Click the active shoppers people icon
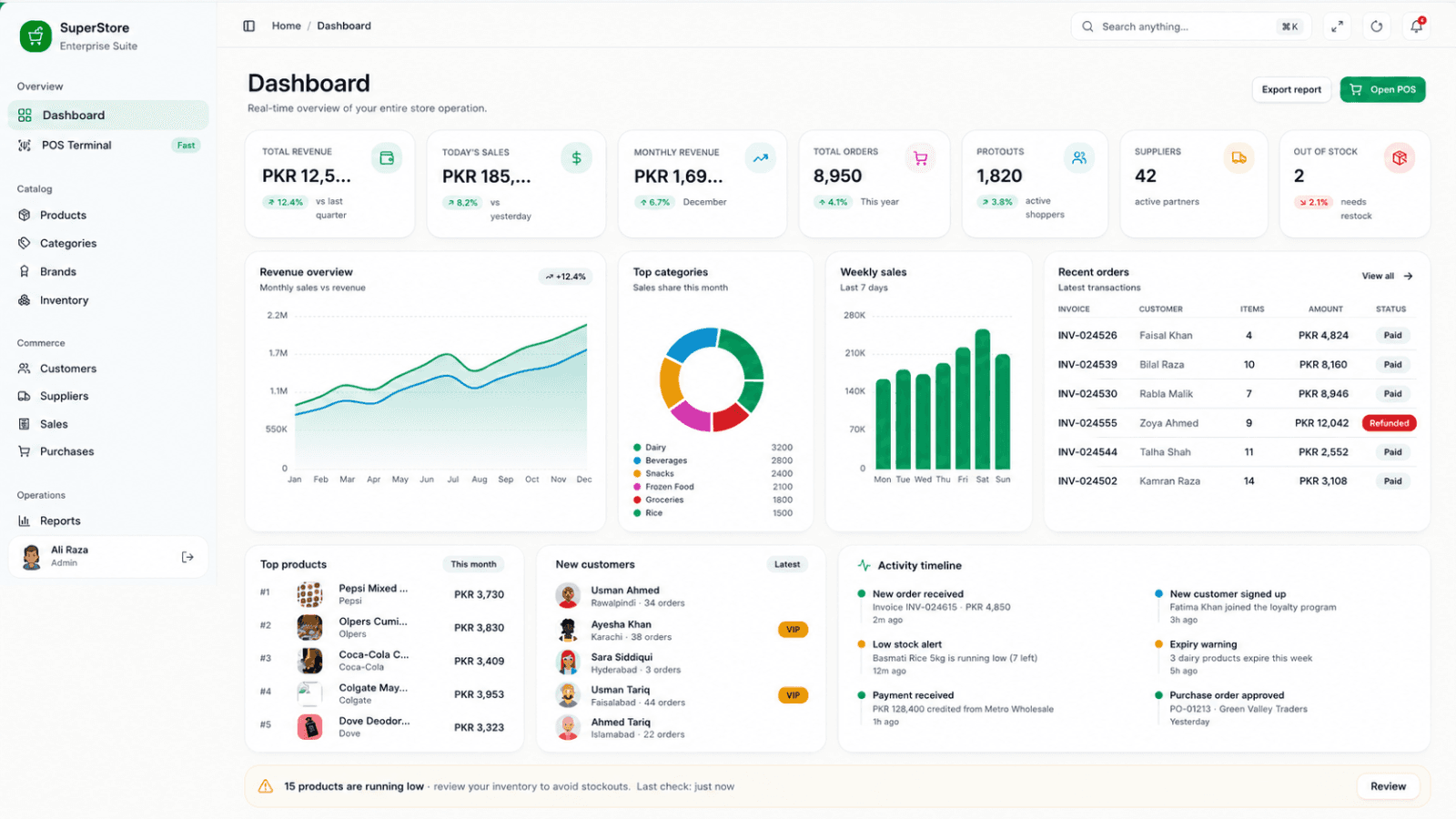The image size is (1456, 819). 1079,158
